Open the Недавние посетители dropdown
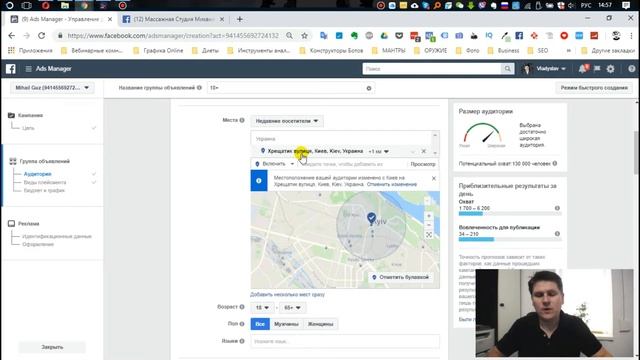This screenshot has height=360, width=640. pos(287,121)
